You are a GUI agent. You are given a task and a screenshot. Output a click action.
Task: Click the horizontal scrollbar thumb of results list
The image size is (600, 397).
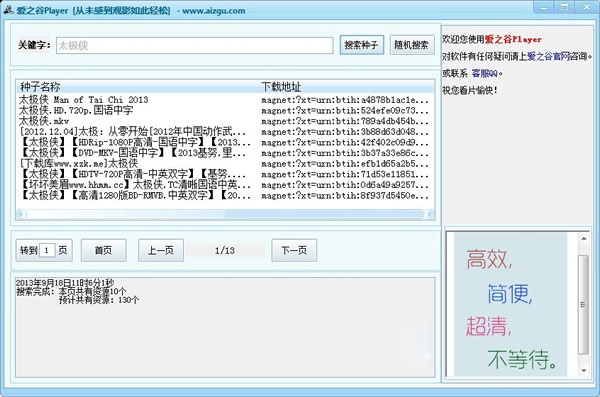tap(224, 214)
